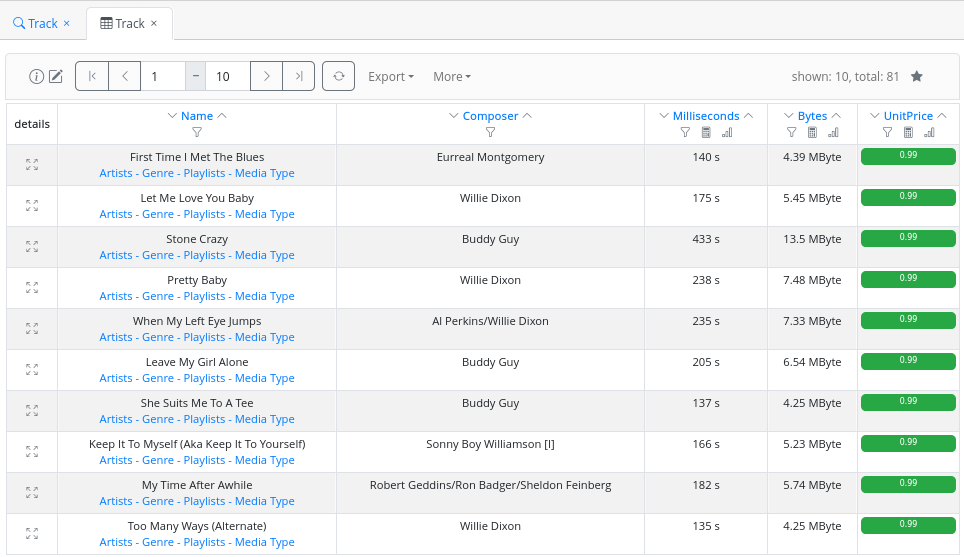The height and width of the screenshot is (557, 964).
Task: Click the info icon in the toolbar
Action: point(37,77)
